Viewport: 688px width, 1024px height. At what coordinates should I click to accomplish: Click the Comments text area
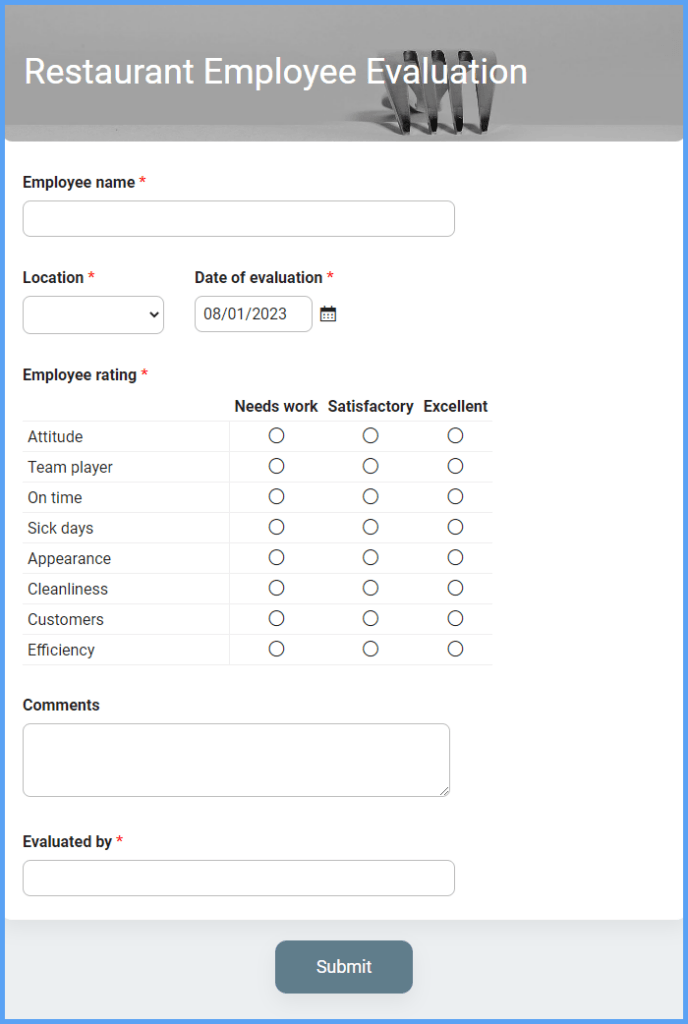click(236, 760)
